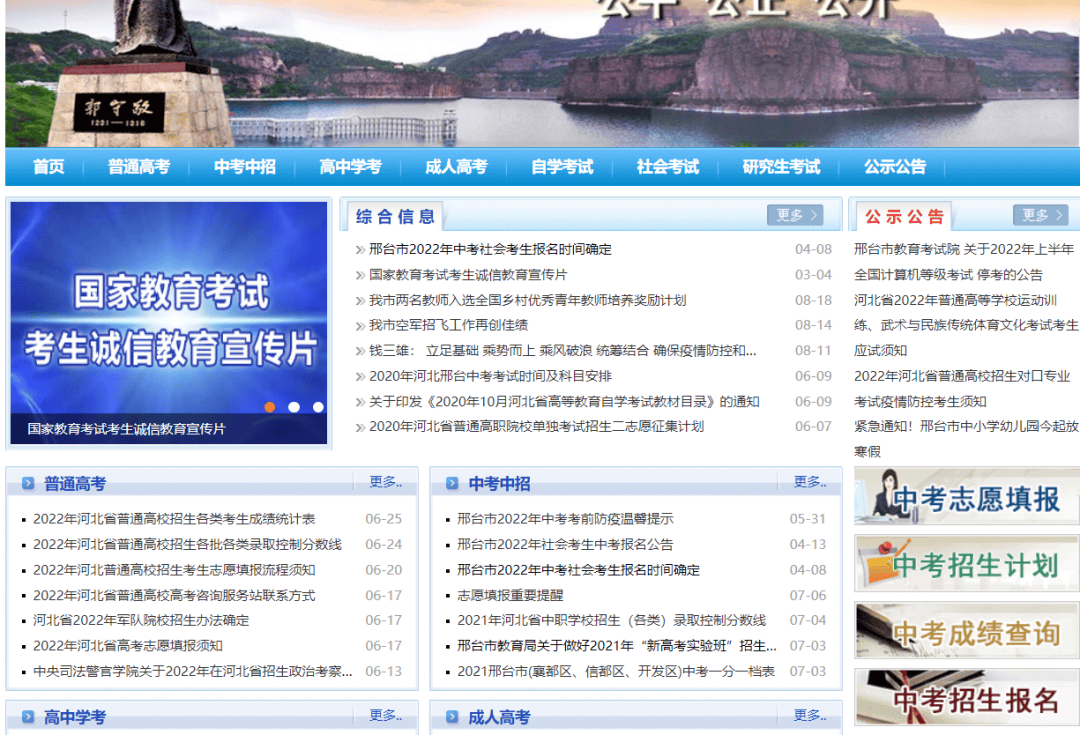Select the orange first slide indicator dot
This screenshot has width=1080, height=735.
[x=270, y=407]
